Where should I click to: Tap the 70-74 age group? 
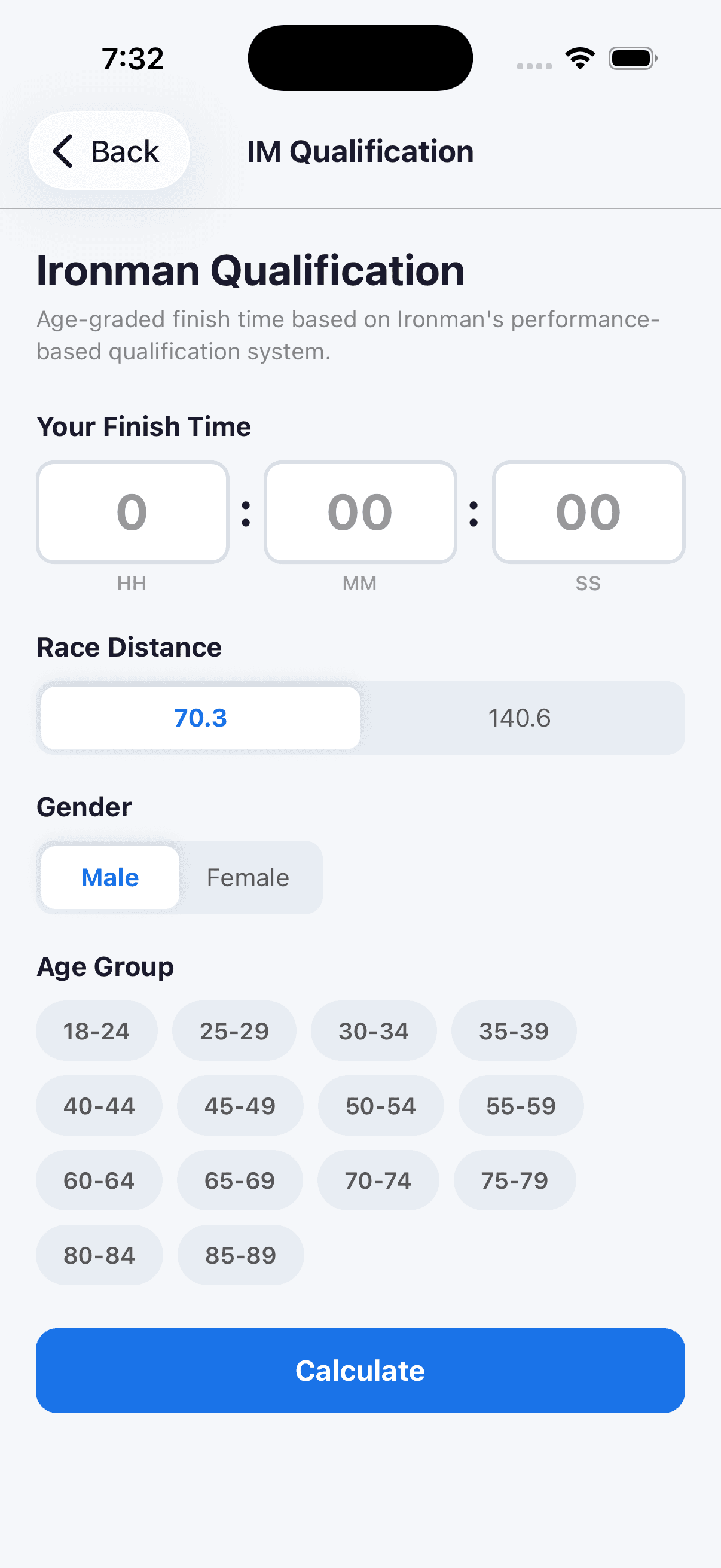click(378, 1180)
